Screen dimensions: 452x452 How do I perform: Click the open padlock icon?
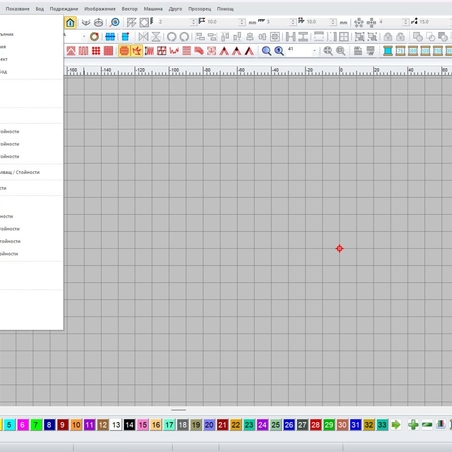400,36
